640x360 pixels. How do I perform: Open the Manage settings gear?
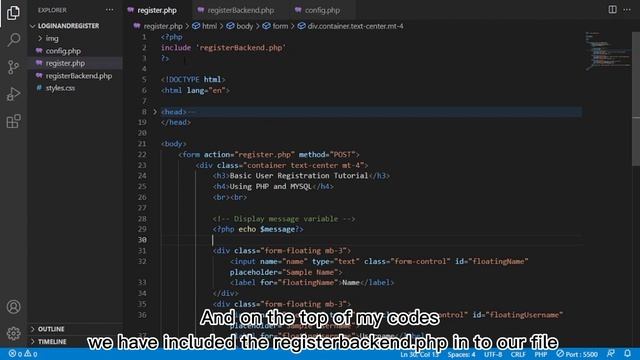tap(13, 333)
